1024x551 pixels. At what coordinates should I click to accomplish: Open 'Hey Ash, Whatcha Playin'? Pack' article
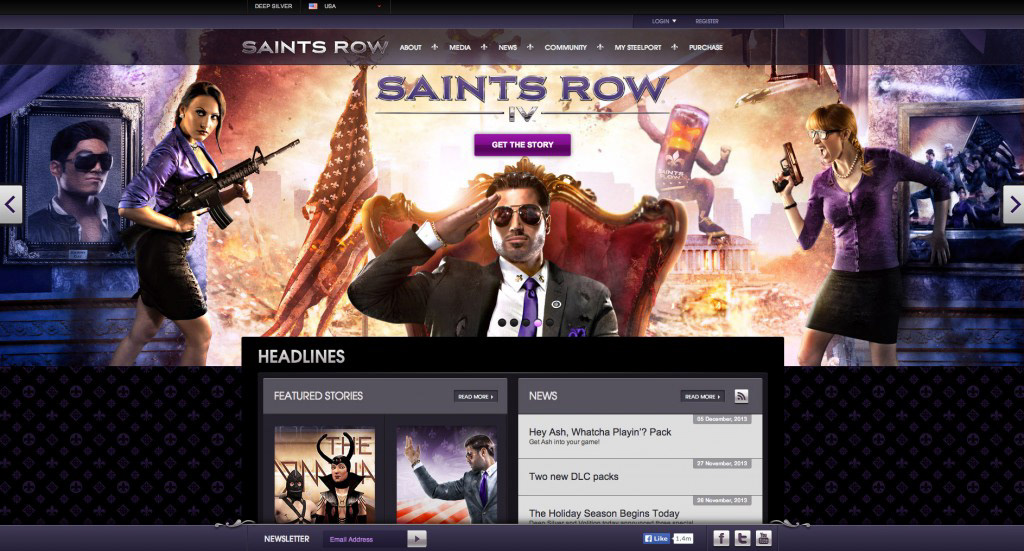pyautogui.click(x=600, y=432)
